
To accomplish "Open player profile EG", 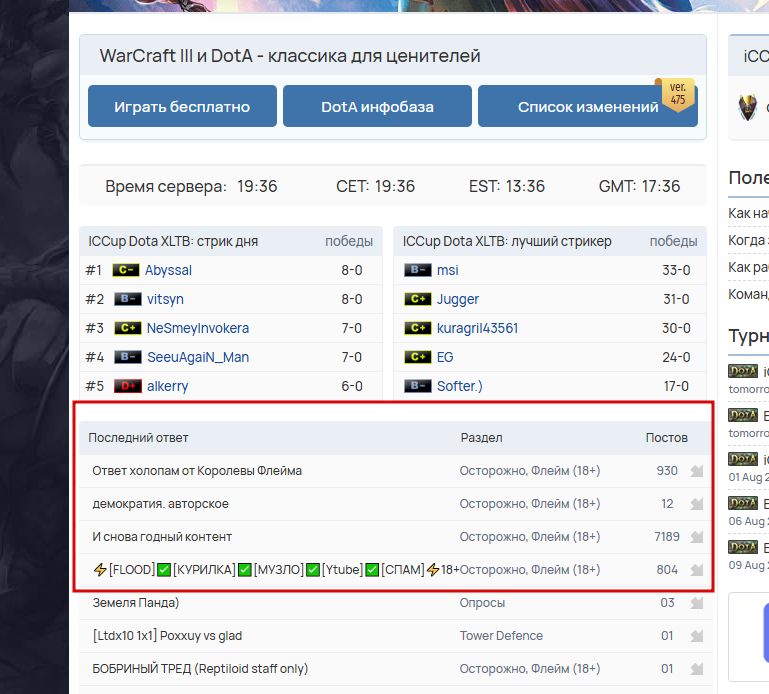I will tap(445, 357).
